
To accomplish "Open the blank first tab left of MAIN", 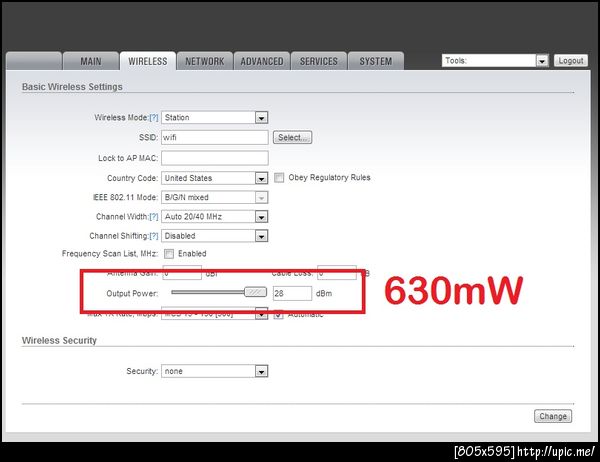I will [x=34, y=61].
